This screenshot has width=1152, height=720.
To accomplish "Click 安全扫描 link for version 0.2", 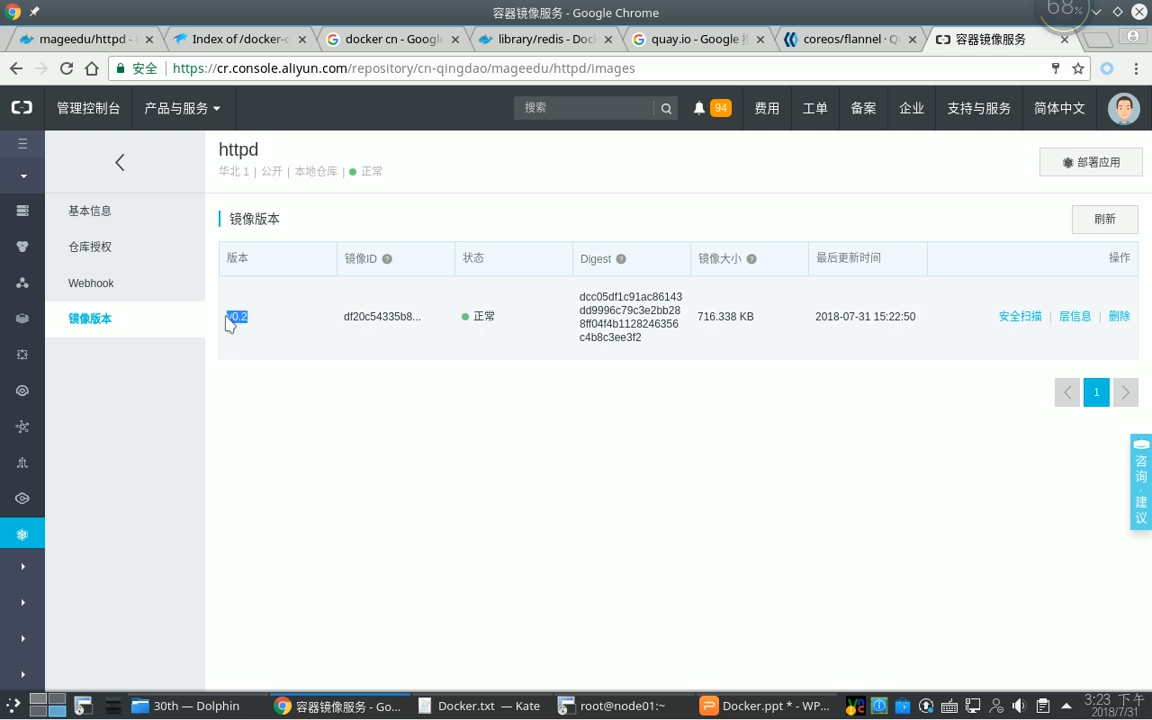I will [x=1020, y=317].
